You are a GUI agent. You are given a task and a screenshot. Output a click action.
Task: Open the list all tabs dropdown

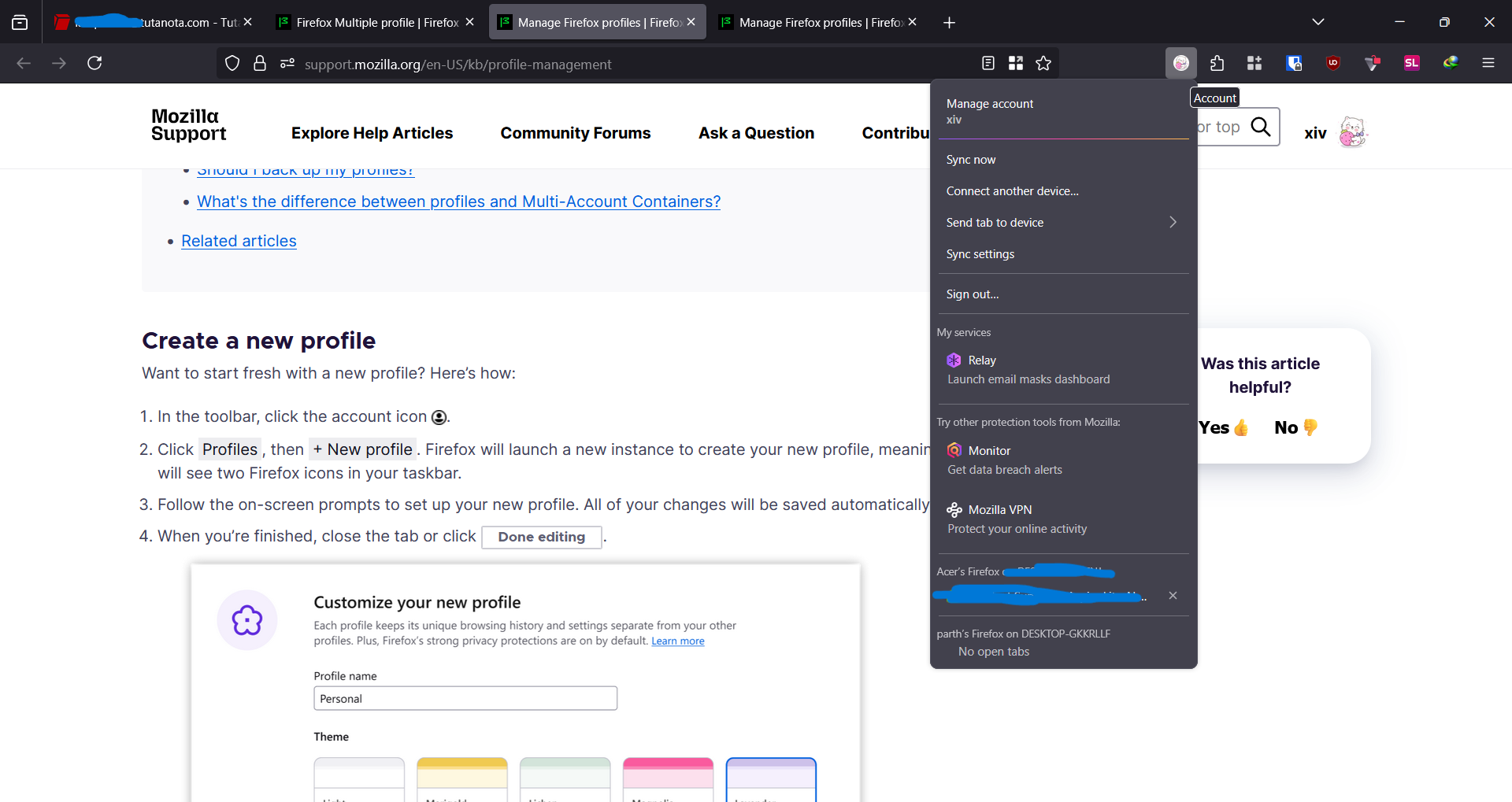click(1317, 22)
